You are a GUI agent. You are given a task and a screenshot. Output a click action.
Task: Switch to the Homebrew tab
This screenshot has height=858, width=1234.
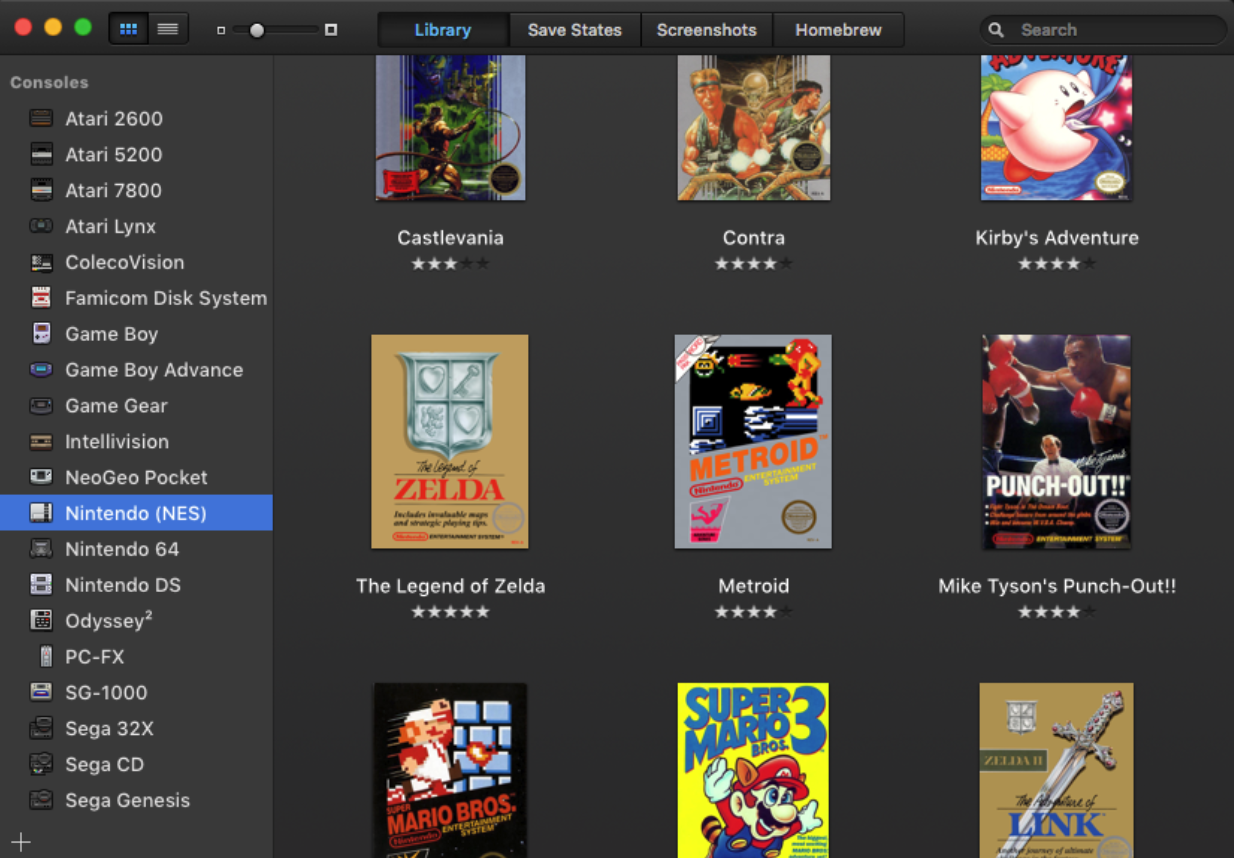pos(838,30)
